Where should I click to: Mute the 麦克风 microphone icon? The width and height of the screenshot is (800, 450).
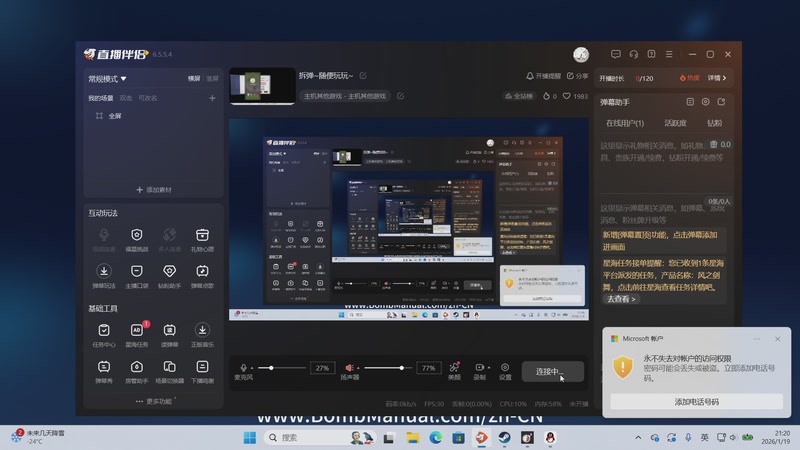pyautogui.click(x=243, y=367)
